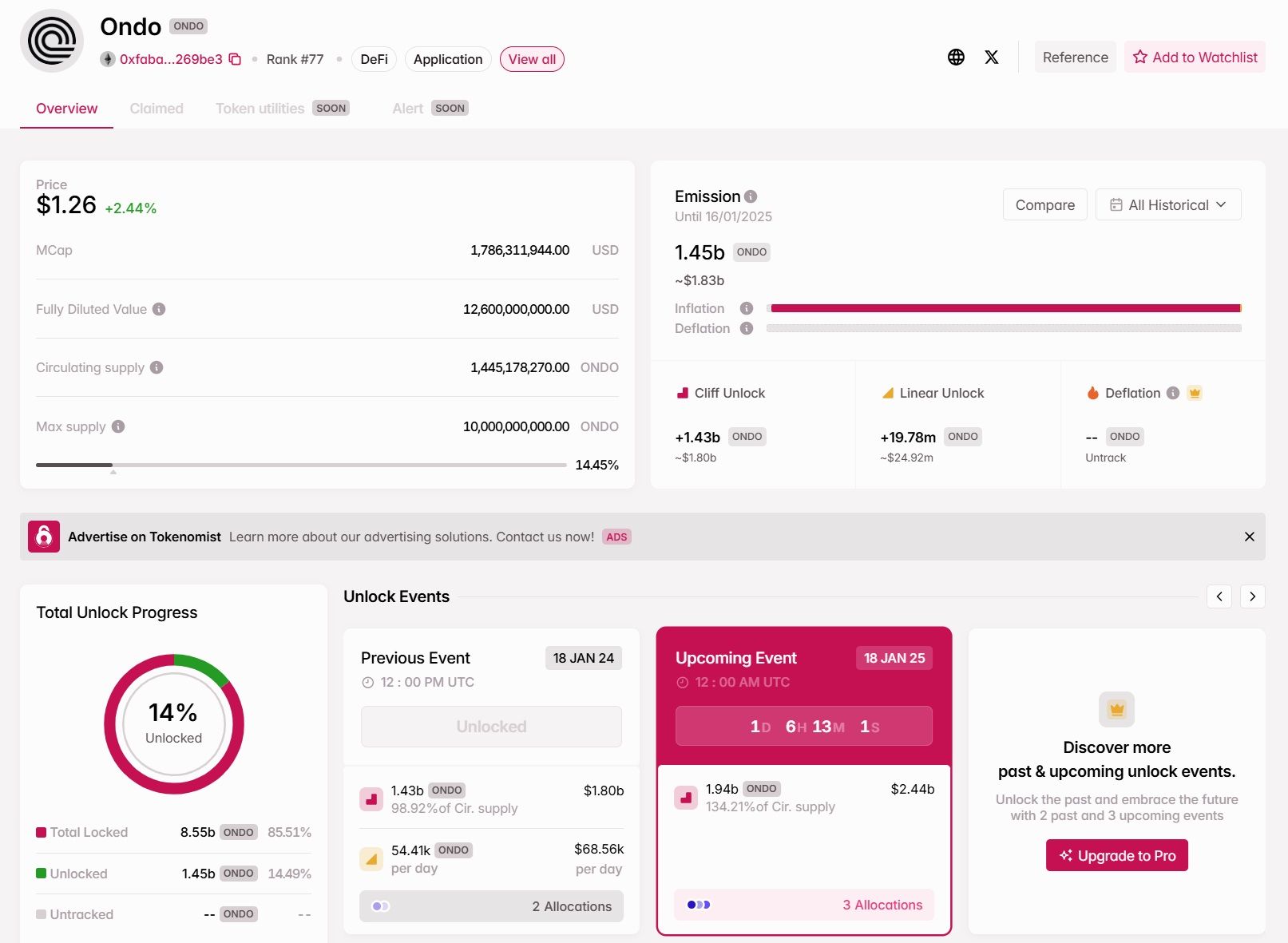Click the 14% Unlocked donut chart
This screenshot has height=943, width=1288.
174,724
